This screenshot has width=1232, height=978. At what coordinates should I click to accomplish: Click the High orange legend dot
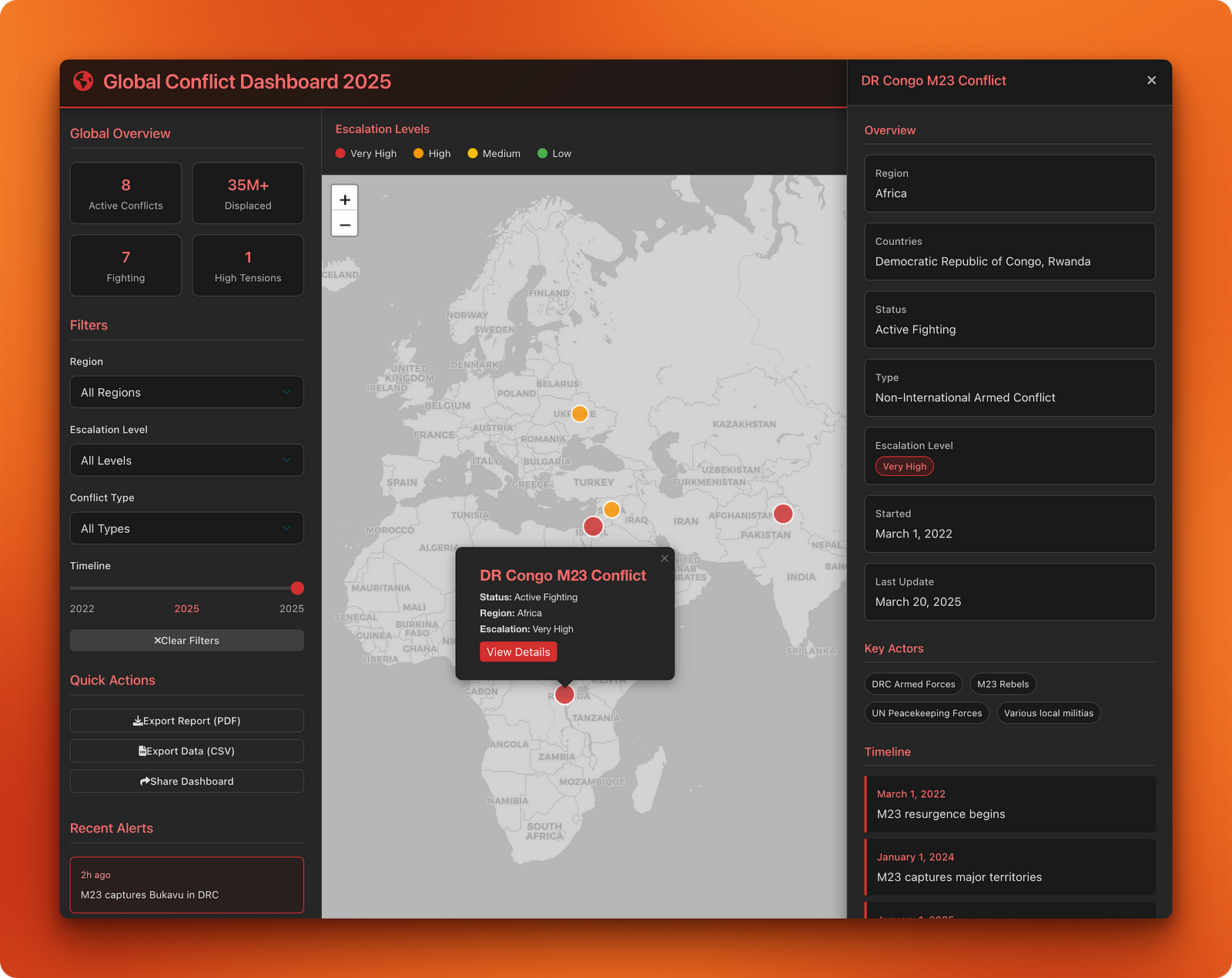419,153
